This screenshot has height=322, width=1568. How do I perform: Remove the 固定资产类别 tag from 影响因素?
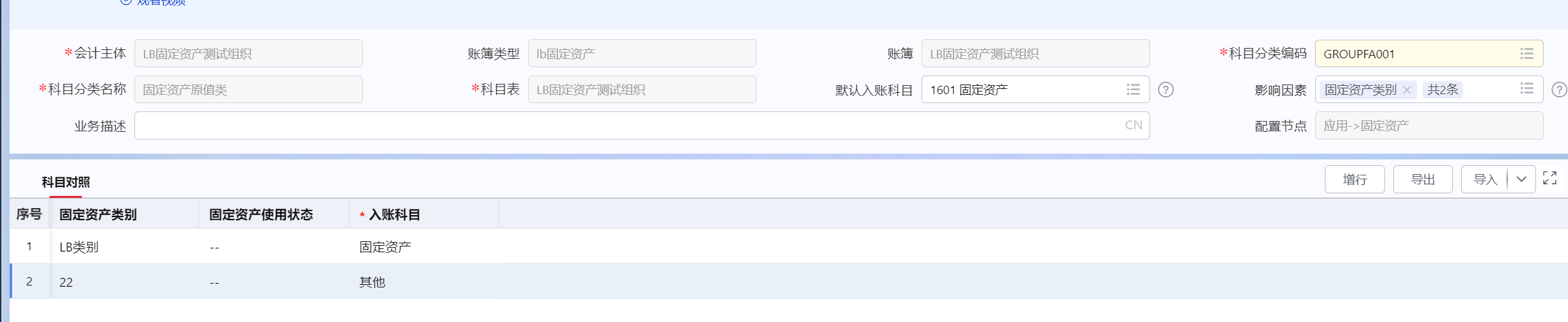[1407, 90]
